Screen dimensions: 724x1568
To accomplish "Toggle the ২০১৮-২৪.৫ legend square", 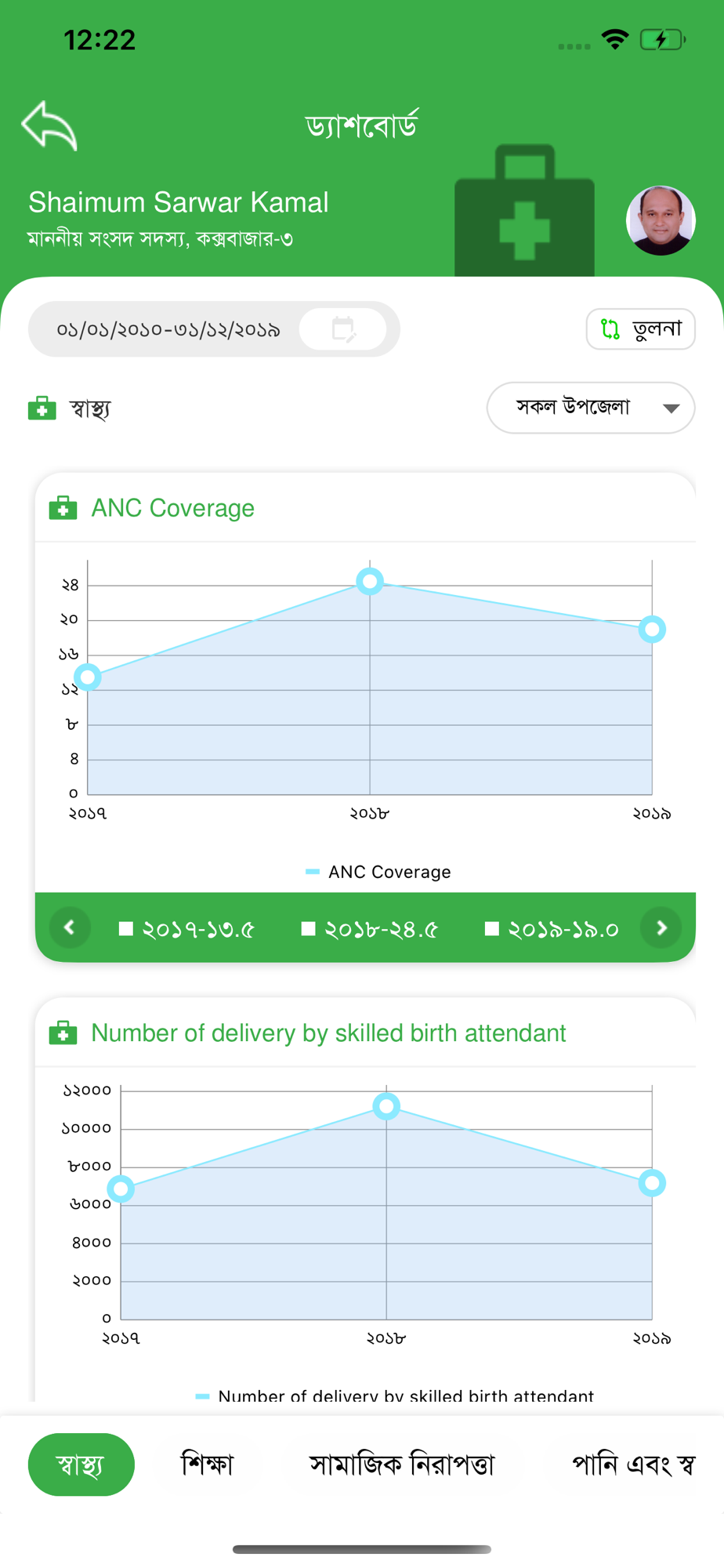I will point(308,929).
